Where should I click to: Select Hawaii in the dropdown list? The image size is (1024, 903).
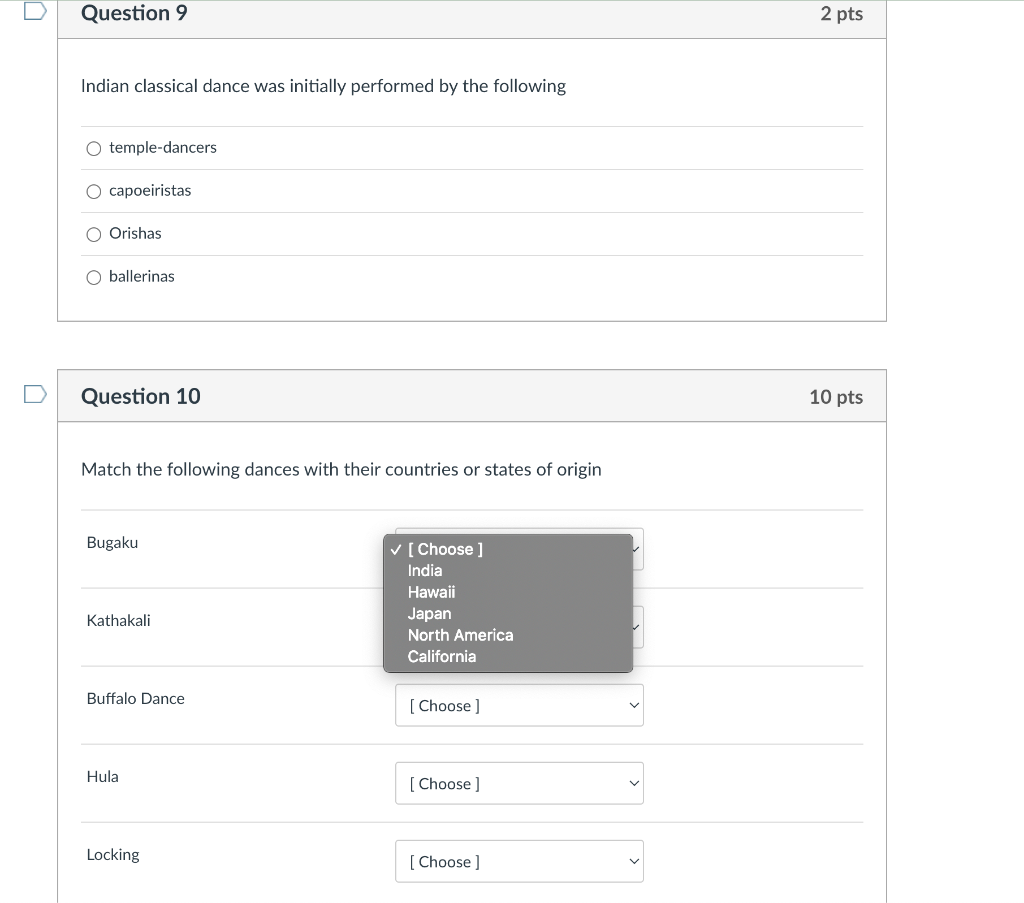pos(431,592)
